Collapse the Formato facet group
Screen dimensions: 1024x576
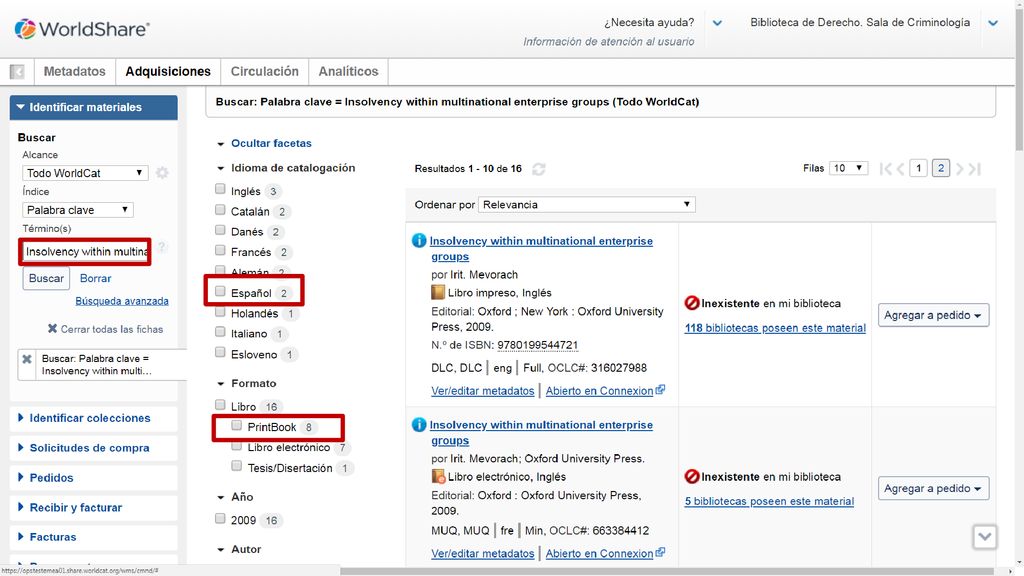221,384
